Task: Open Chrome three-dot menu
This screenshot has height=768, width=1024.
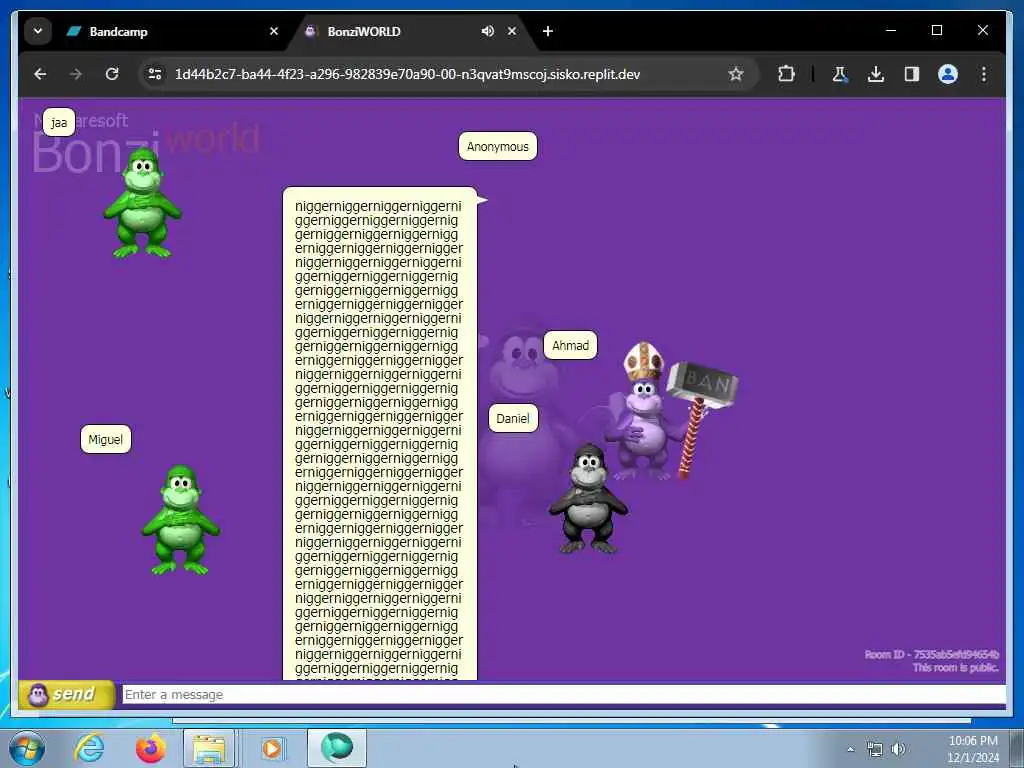Action: [984, 74]
